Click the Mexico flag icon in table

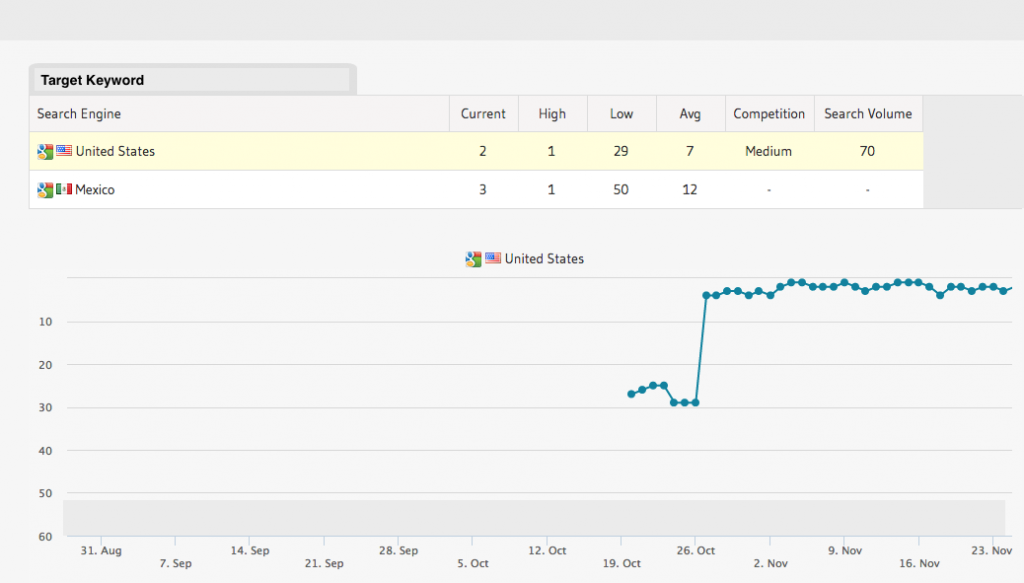pyautogui.click(x=64, y=189)
